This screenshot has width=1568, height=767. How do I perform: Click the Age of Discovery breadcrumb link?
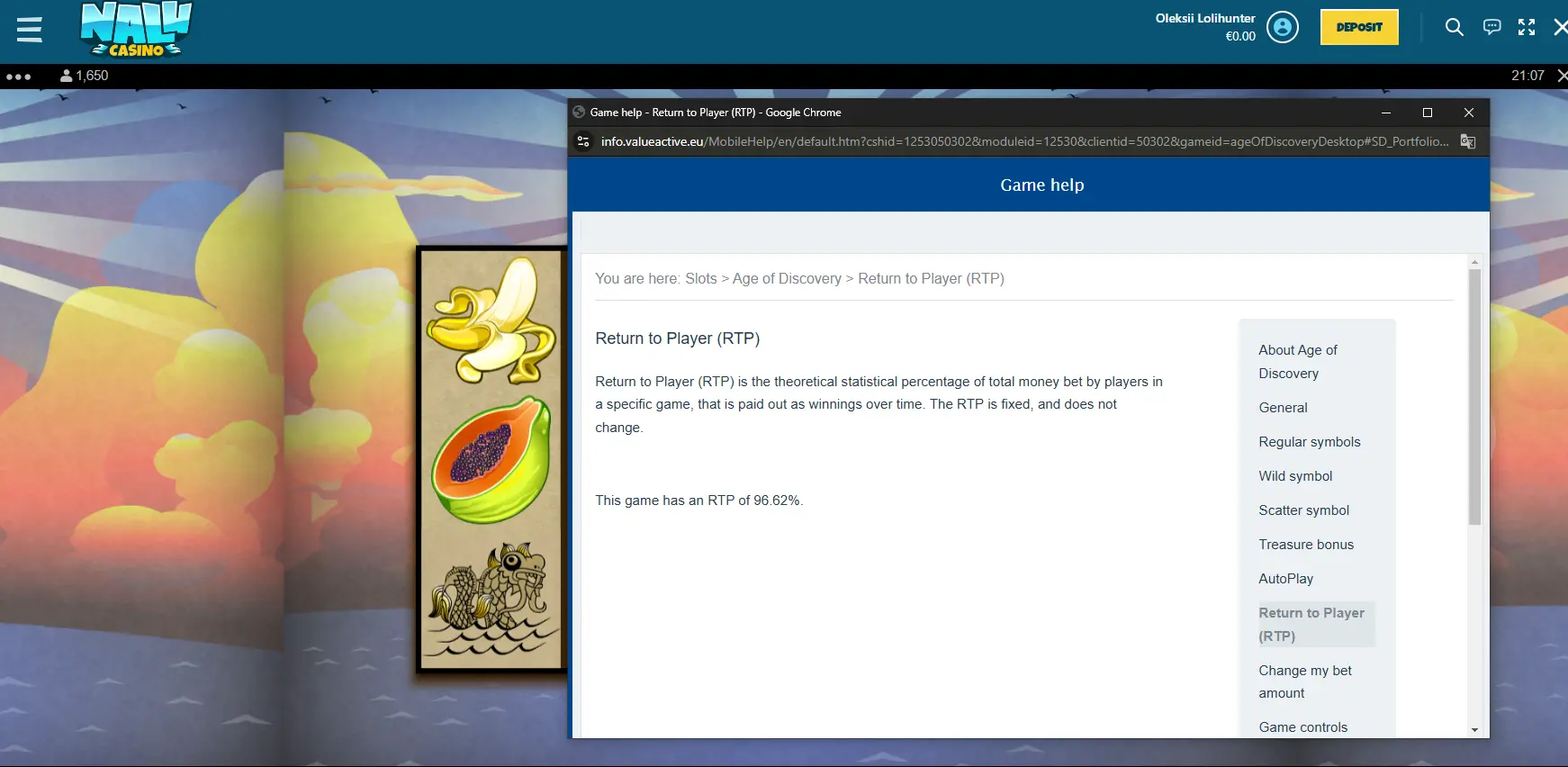click(x=787, y=279)
